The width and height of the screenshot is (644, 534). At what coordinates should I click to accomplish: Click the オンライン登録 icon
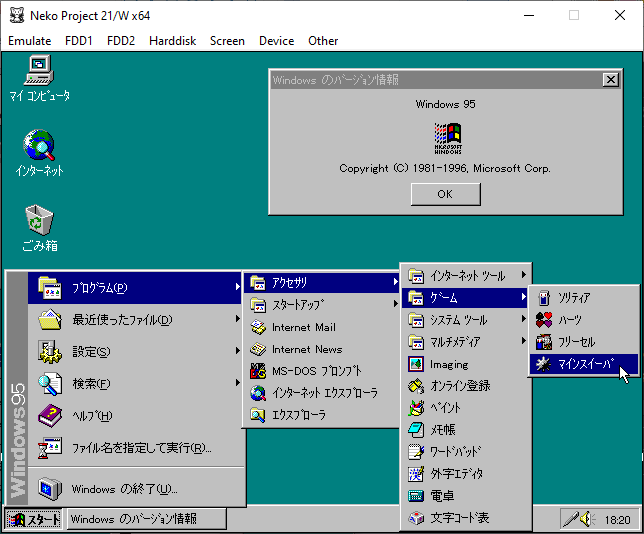(416, 386)
